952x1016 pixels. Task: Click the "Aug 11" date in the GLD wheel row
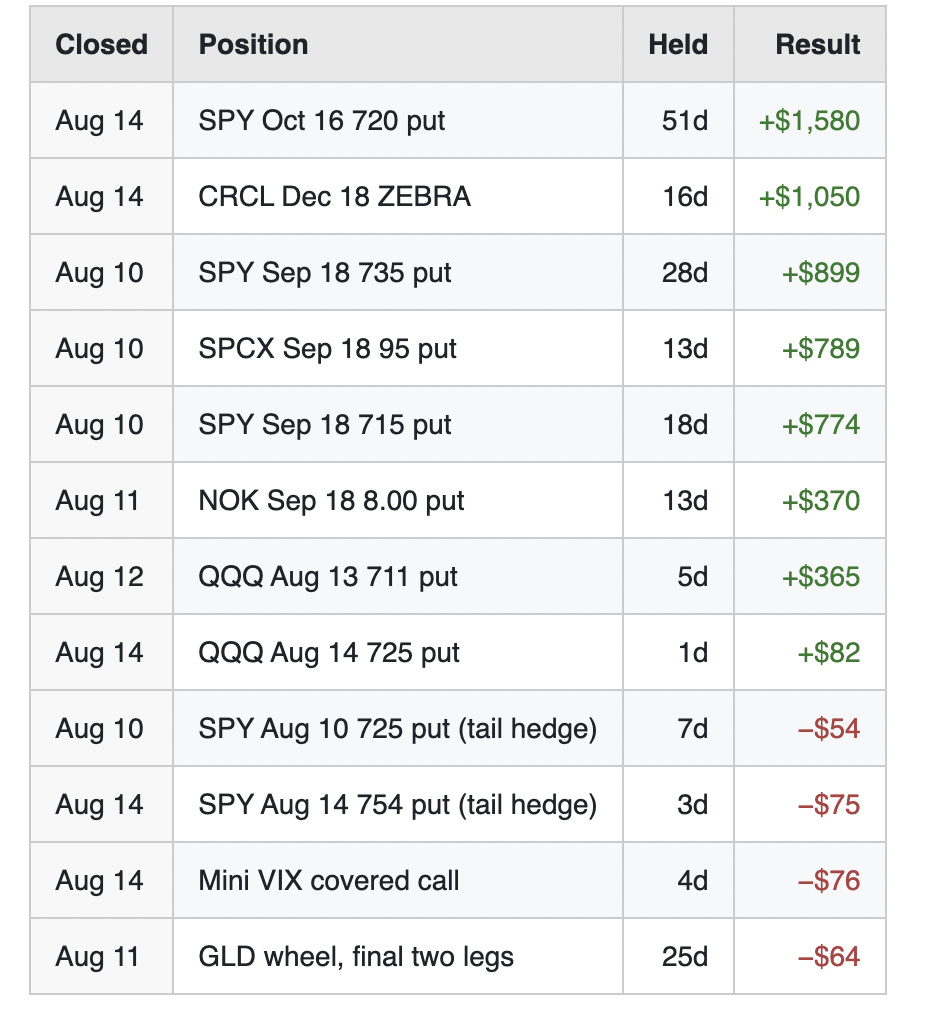pos(98,956)
